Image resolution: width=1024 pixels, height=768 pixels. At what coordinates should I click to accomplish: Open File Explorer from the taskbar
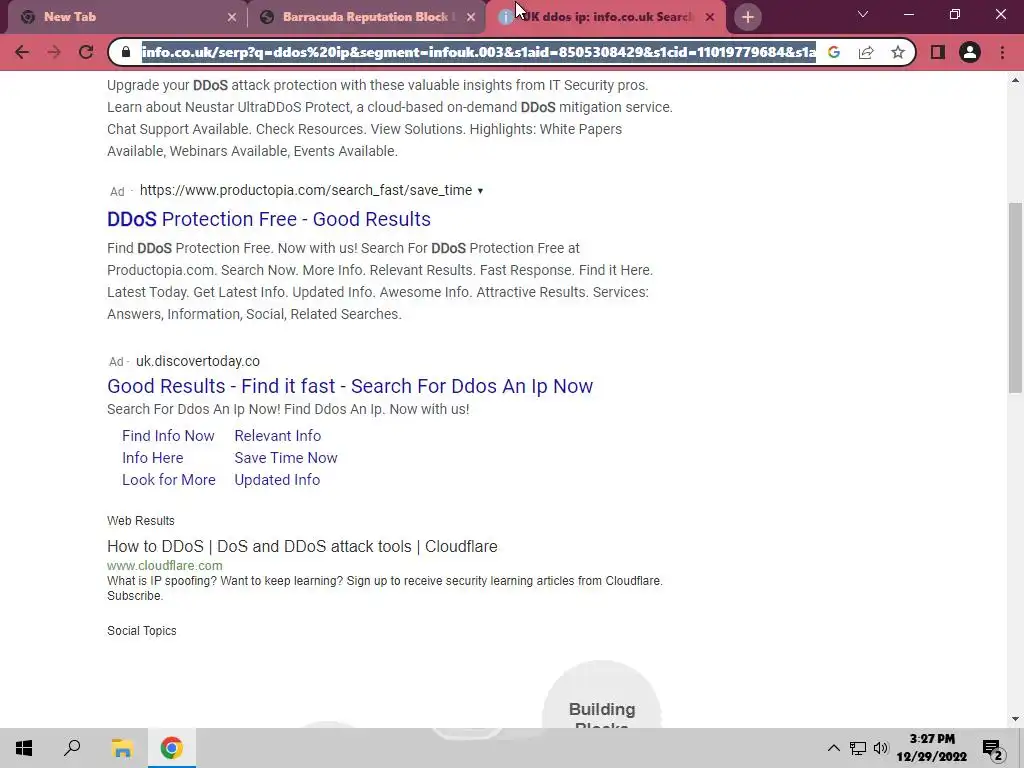[x=122, y=748]
